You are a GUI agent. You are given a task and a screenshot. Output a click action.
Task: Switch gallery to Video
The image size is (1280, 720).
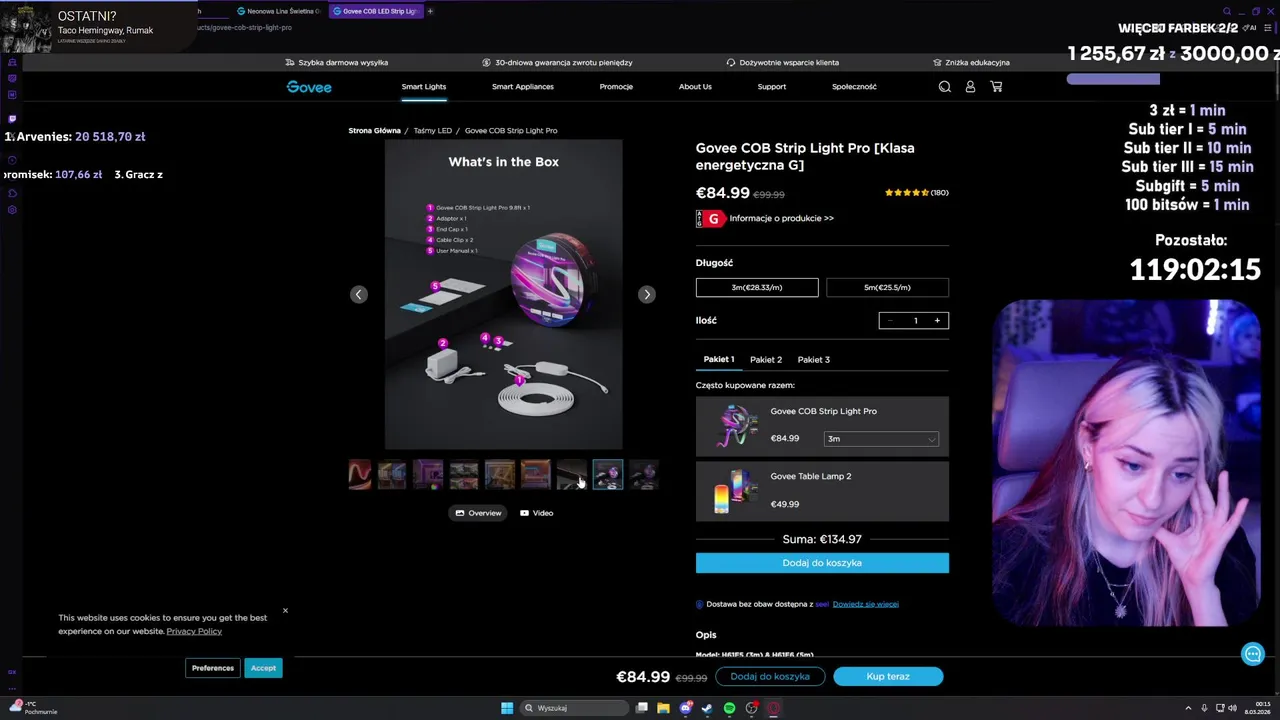coord(536,513)
